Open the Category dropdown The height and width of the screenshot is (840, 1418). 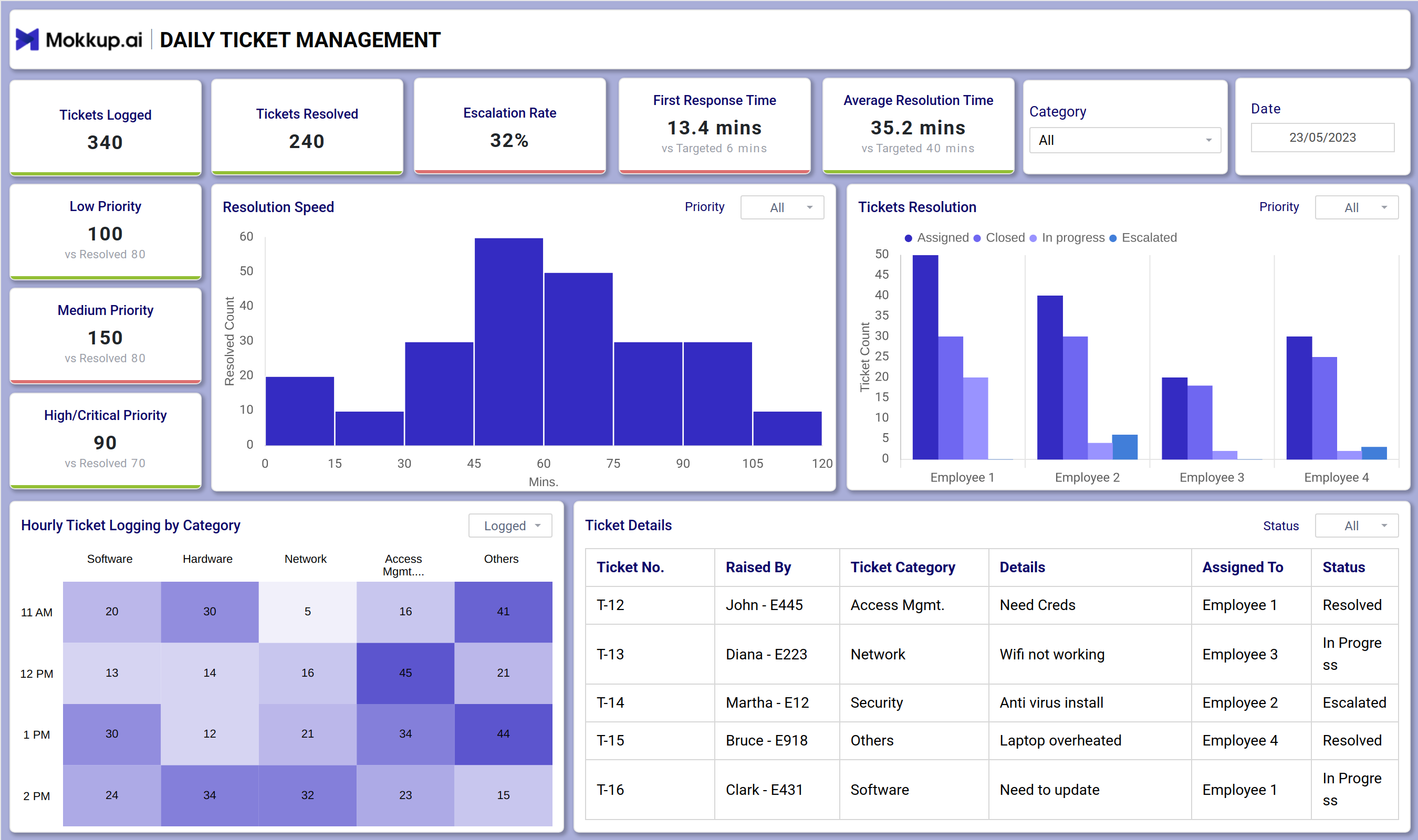click(1124, 140)
